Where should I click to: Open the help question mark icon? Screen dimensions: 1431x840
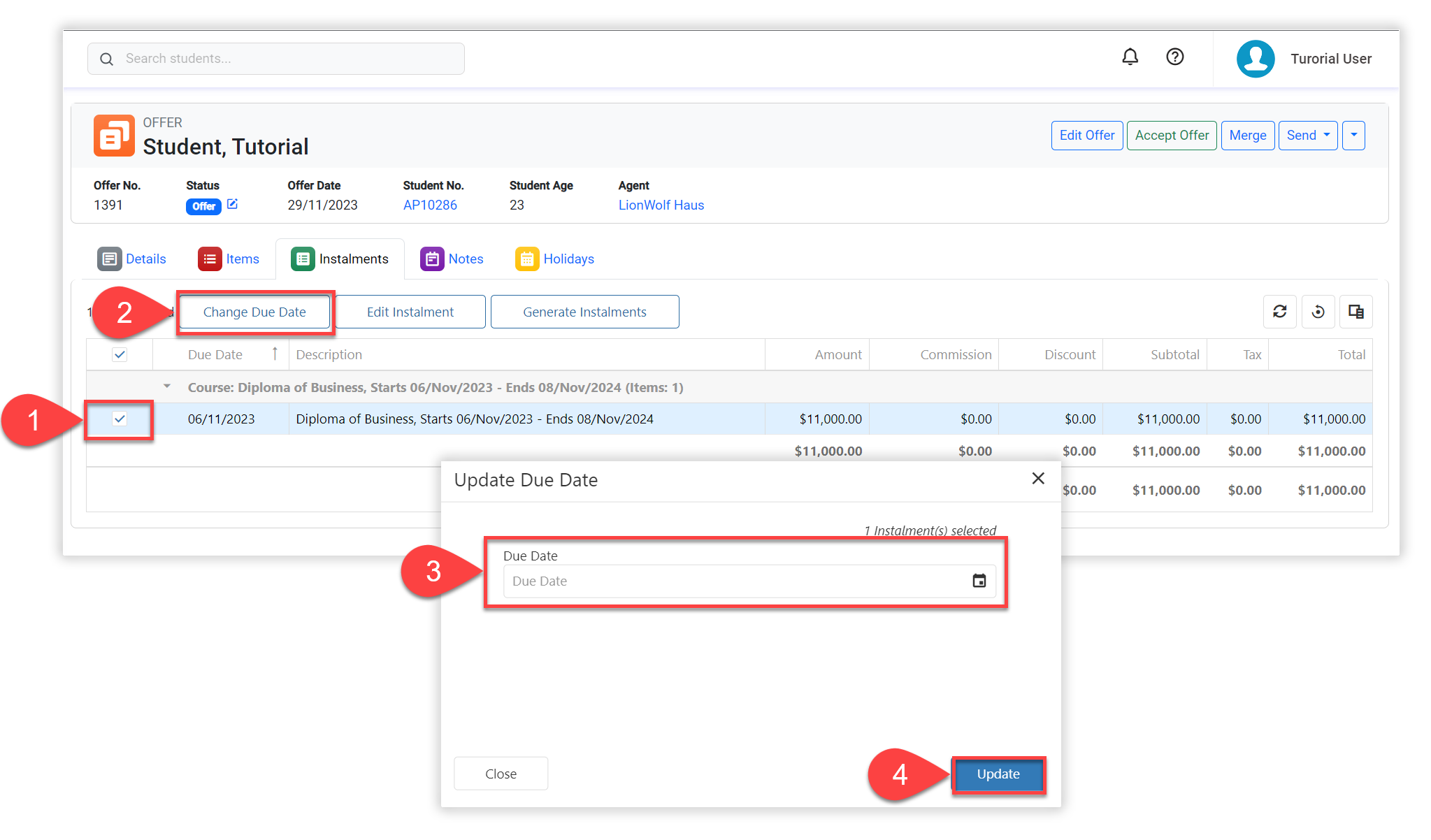(x=1174, y=57)
